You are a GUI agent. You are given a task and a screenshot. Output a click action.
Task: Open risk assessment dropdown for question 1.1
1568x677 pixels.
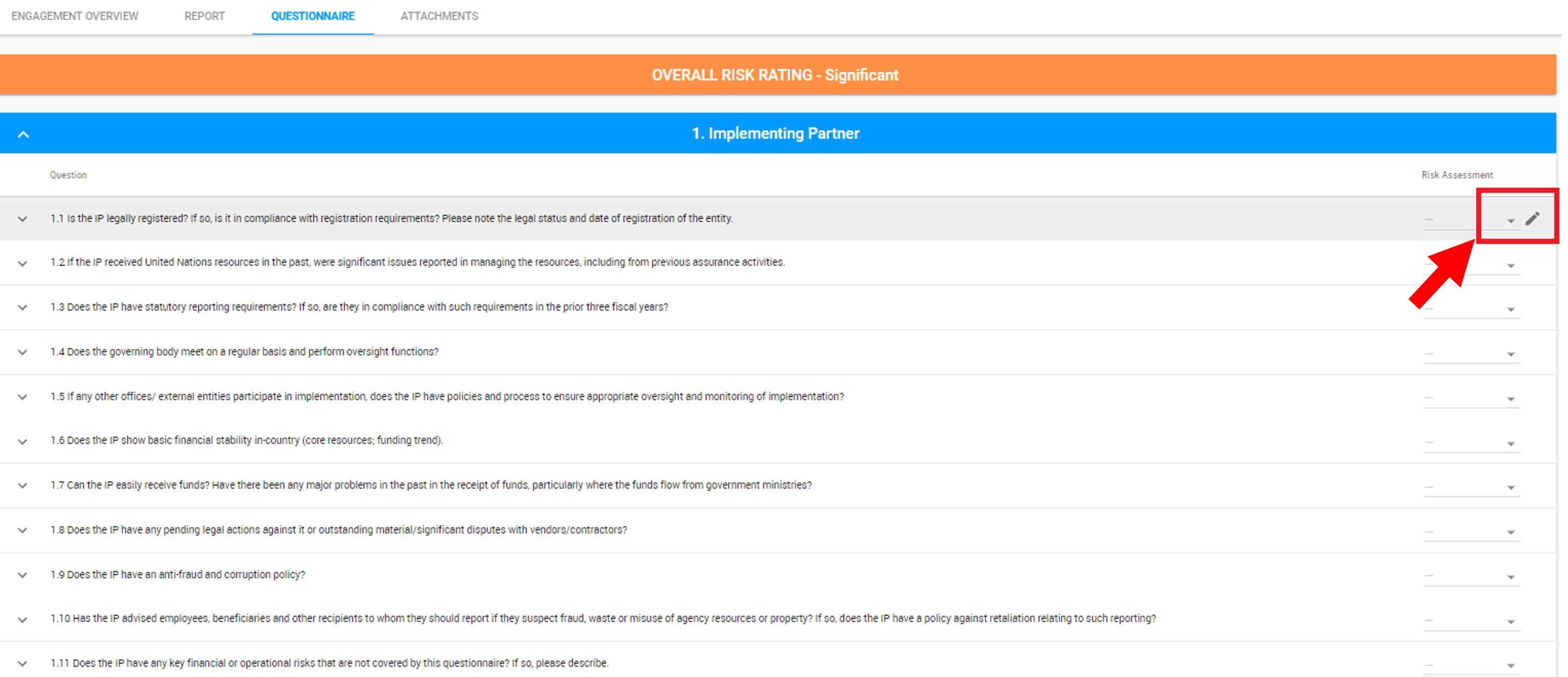click(x=1471, y=220)
